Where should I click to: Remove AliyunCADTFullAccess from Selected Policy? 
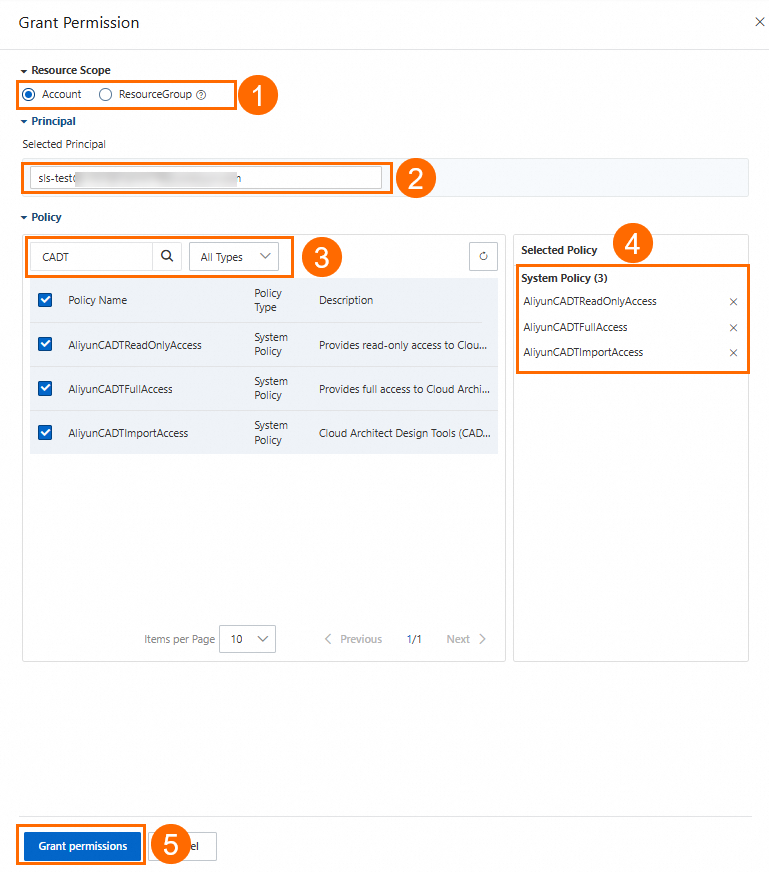pyautogui.click(x=733, y=328)
